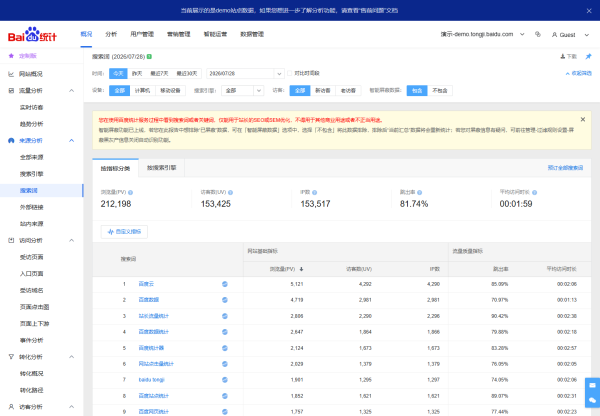This screenshot has width=600, height=416.
Task: Select the 计算机 device filter
Action: click(x=142, y=91)
